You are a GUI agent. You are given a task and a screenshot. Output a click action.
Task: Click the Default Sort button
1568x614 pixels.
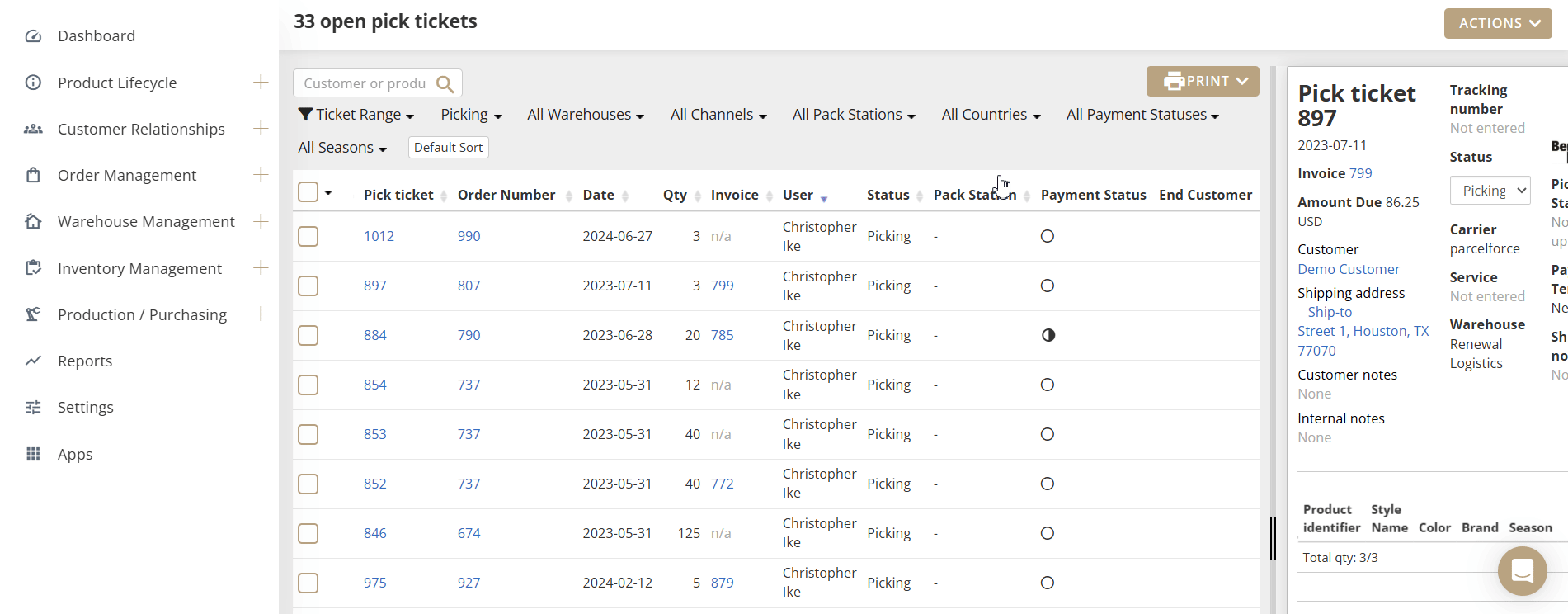(448, 148)
